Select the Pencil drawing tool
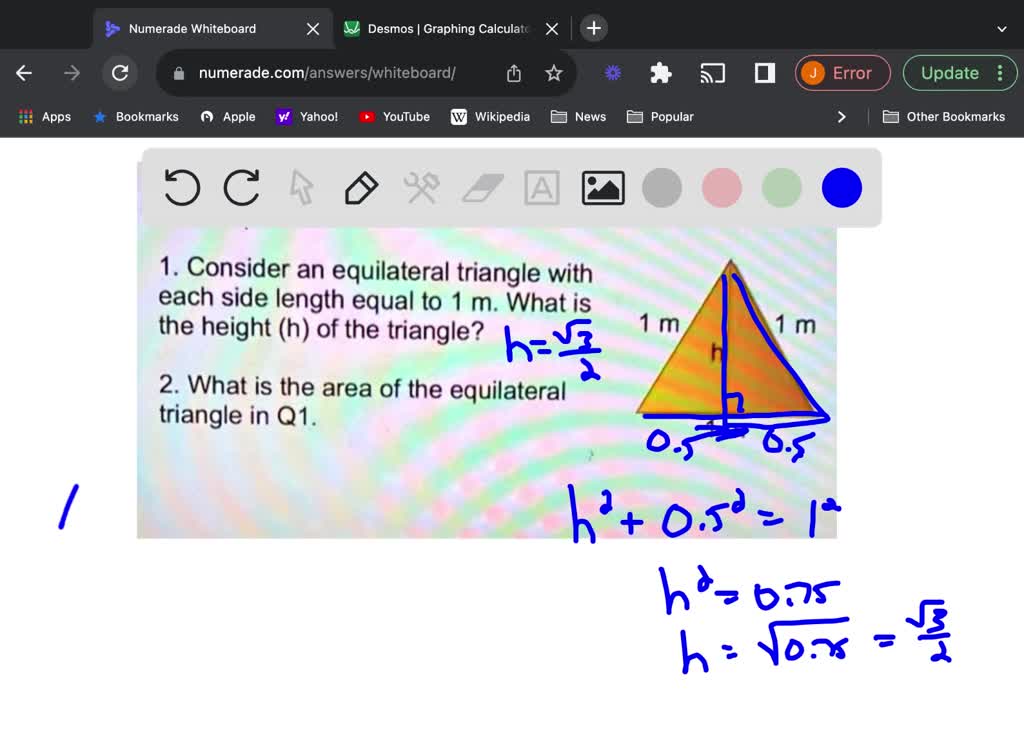Viewport: 1024px width, 742px height. coord(361,187)
